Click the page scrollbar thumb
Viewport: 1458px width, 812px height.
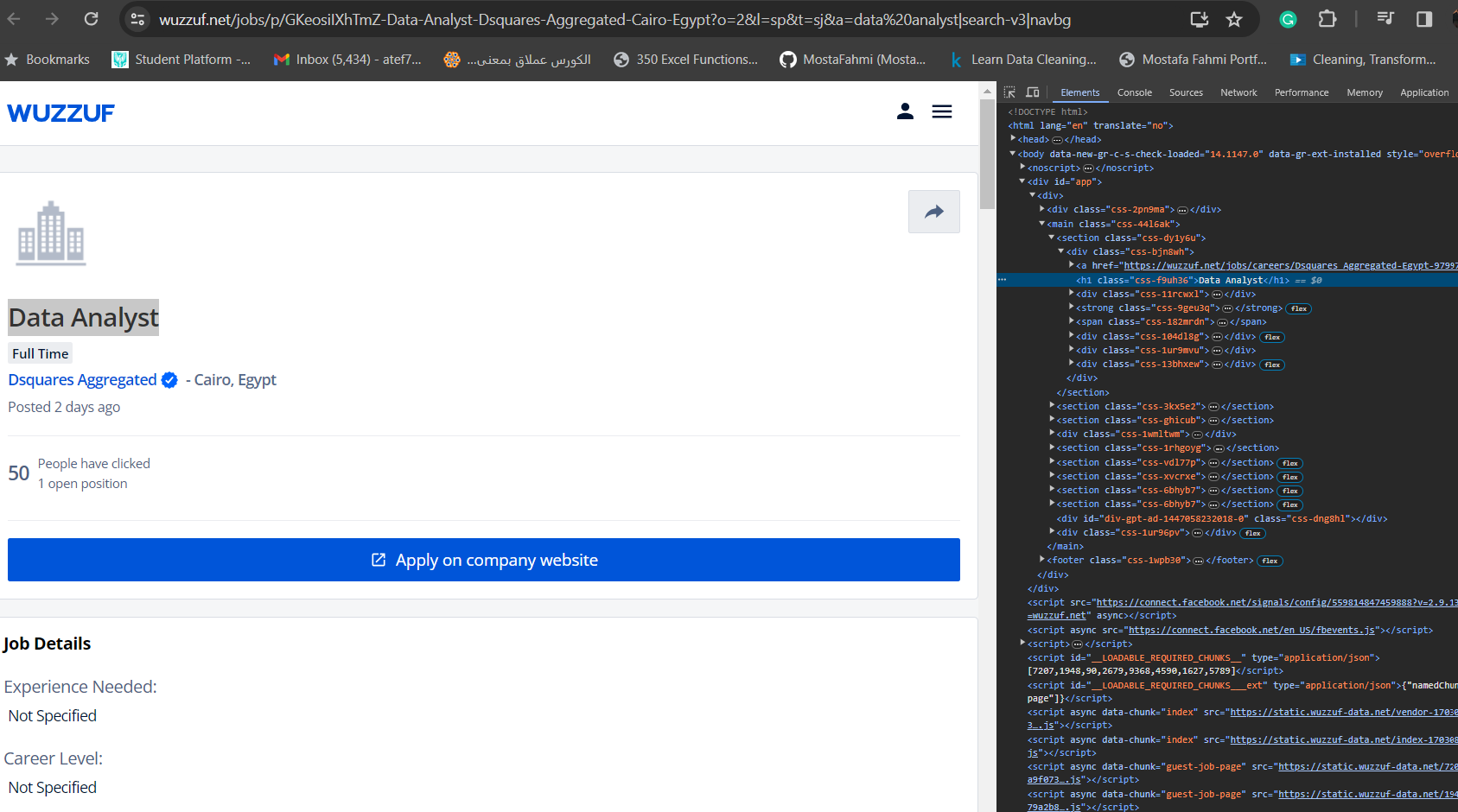[x=987, y=154]
